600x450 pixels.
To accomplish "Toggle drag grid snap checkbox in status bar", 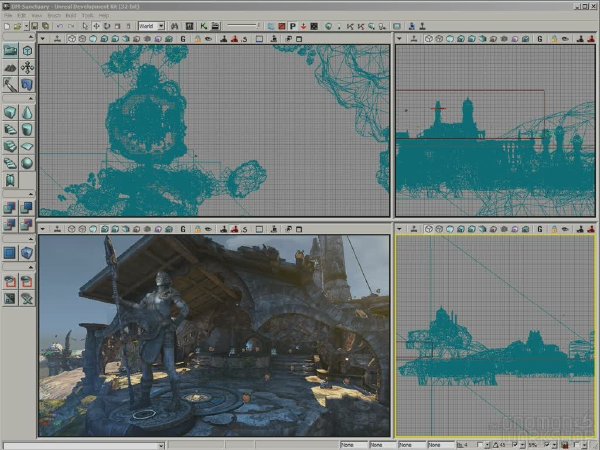I will pos(480,445).
